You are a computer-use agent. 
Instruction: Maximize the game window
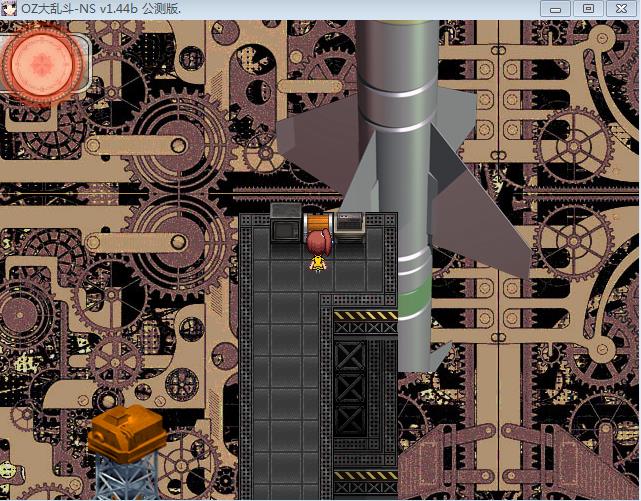tap(588, 9)
